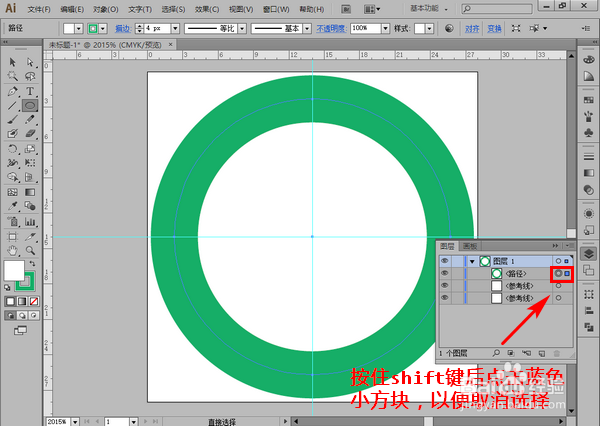Delete selection trash icon in Layers panel
600x426 pixels.
[x=557, y=353]
